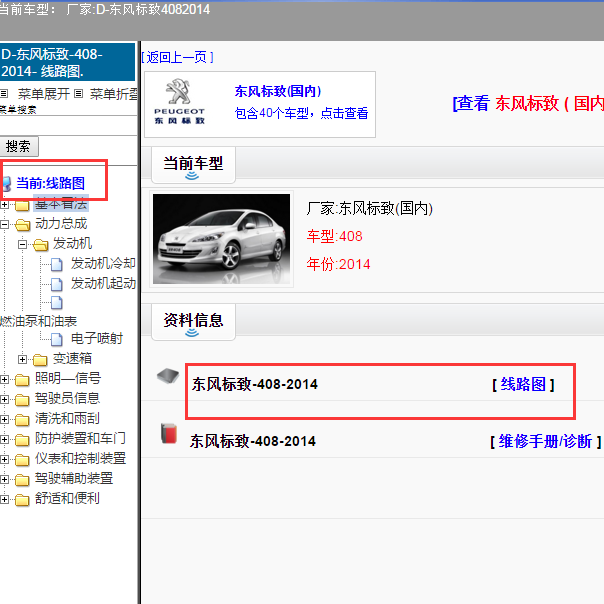This screenshot has height=604, width=604.
Task: Click the 厂家:东风标致(国内) text
Action: coord(370,208)
